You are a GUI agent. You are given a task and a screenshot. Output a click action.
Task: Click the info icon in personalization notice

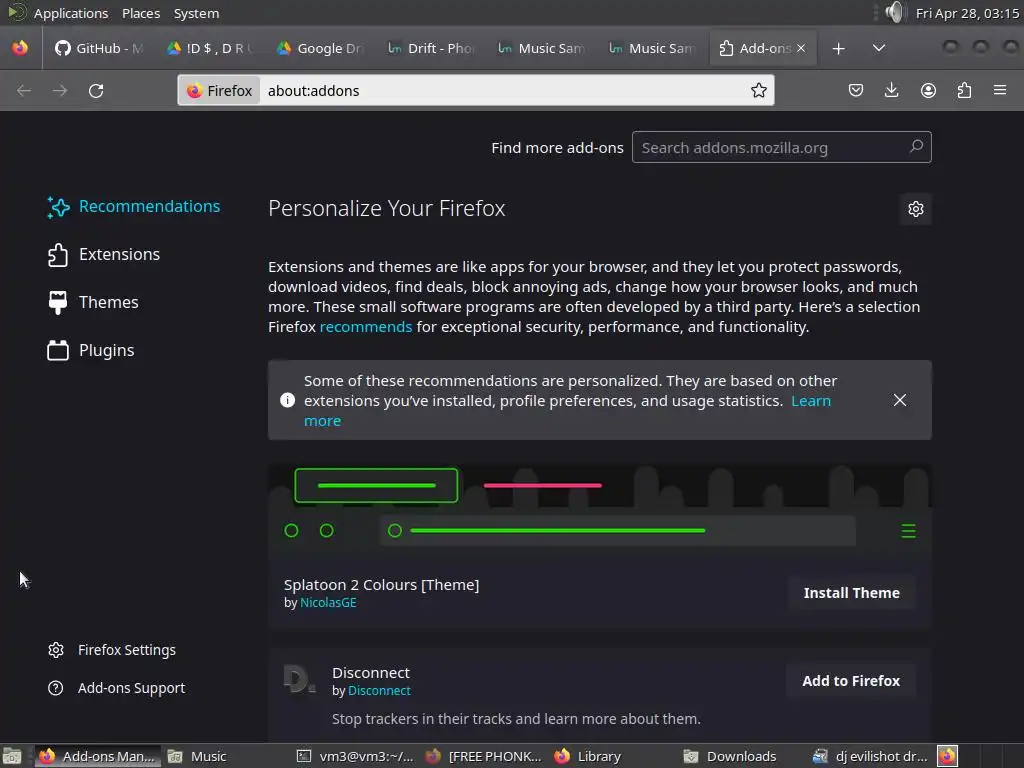(287, 400)
